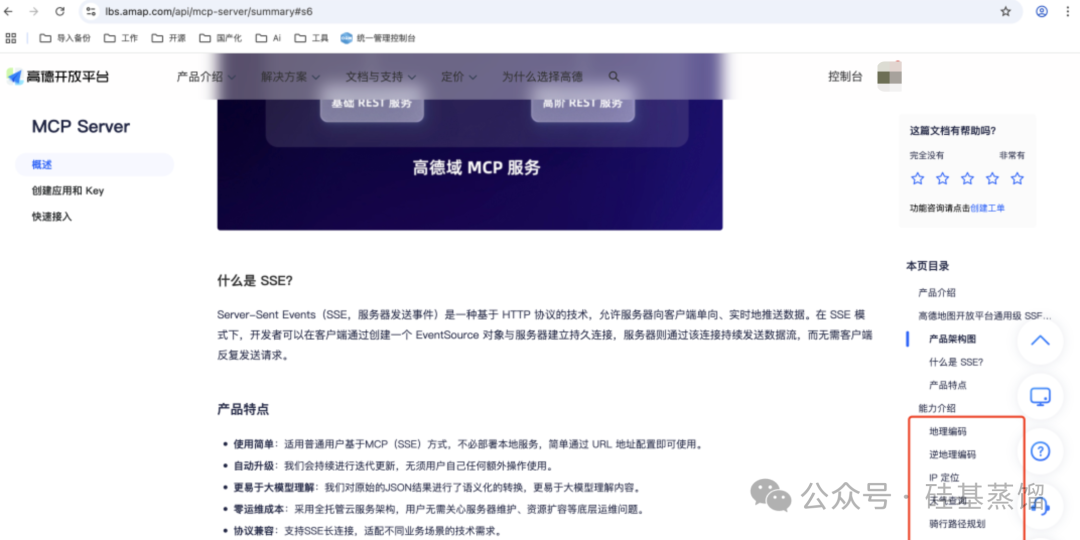Open 为什么选择高德 menu item
This screenshot has width=1080, height=540.
coord(542,76)
